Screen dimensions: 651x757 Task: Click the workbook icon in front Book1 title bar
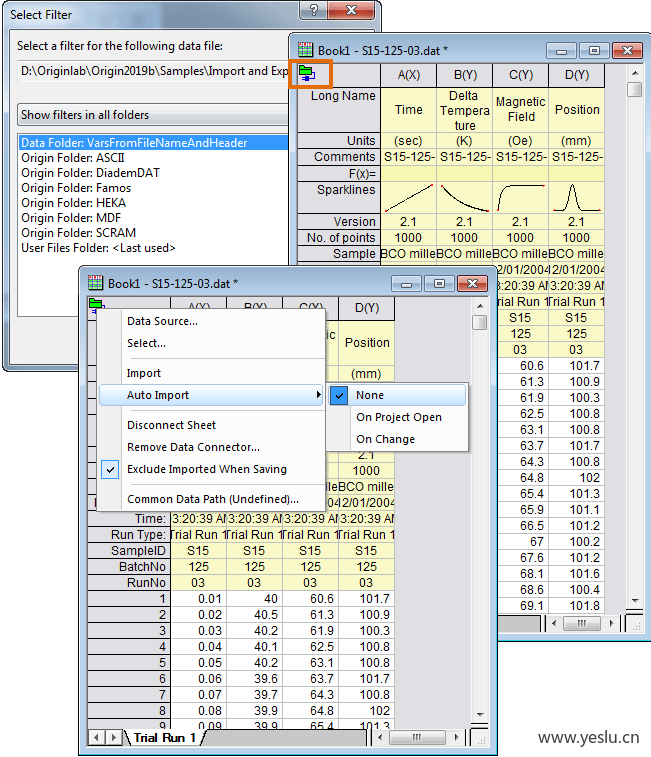95,283
